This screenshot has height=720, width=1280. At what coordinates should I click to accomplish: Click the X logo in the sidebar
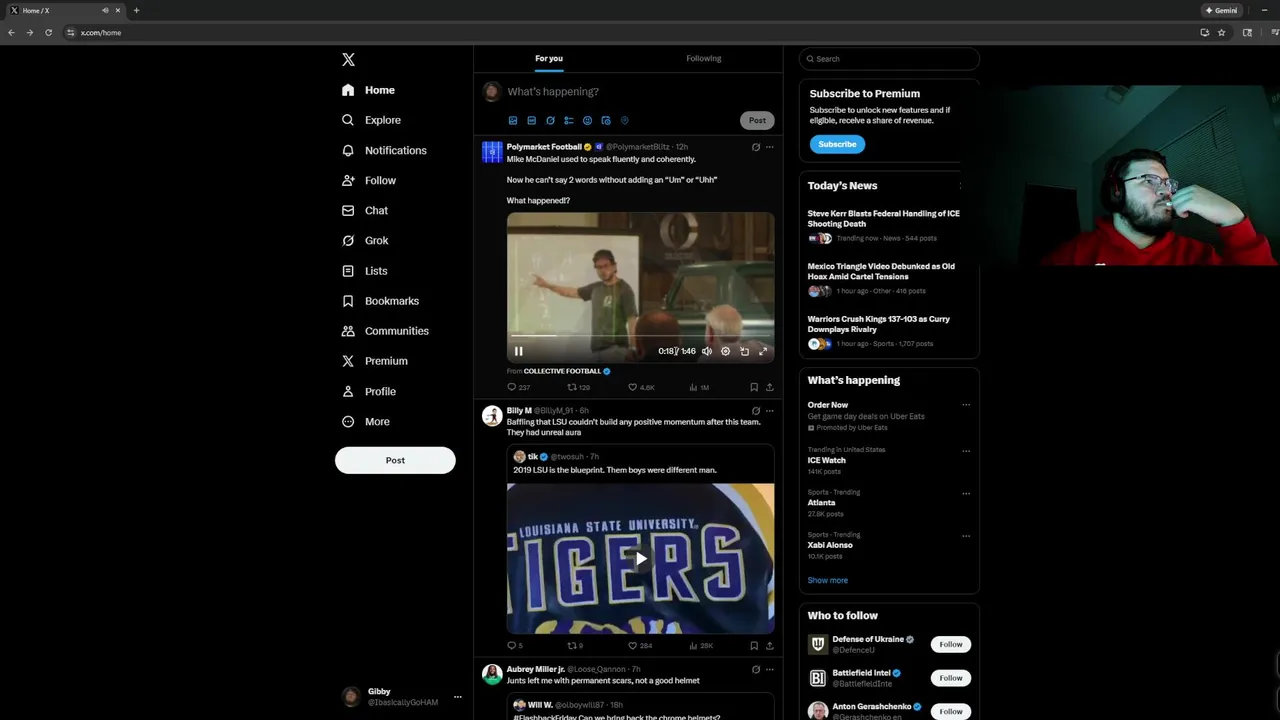tap(348, 60)
